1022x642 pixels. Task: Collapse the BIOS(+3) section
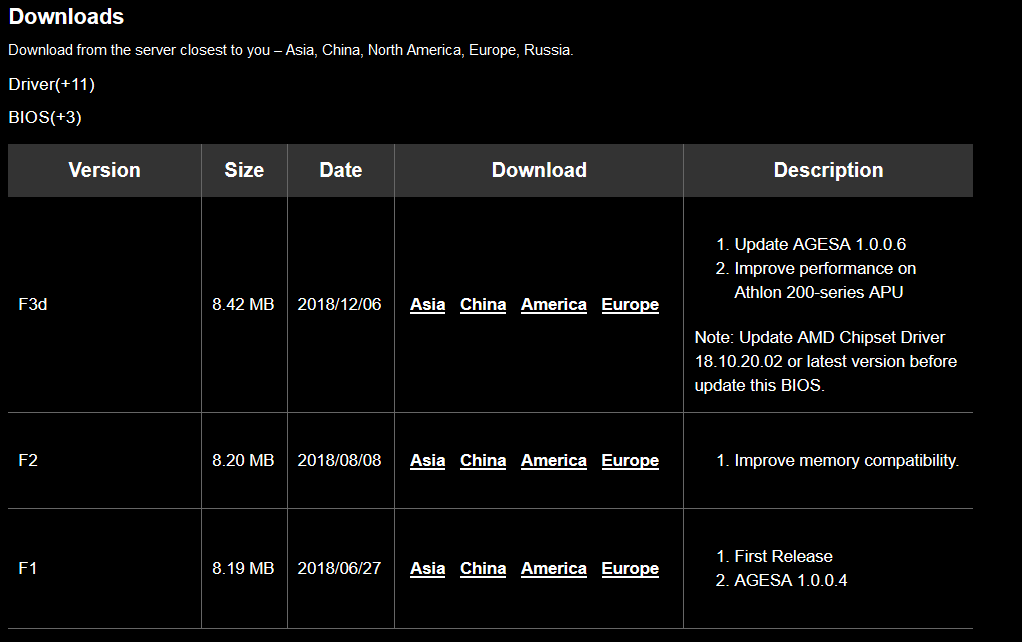[45, 117]
